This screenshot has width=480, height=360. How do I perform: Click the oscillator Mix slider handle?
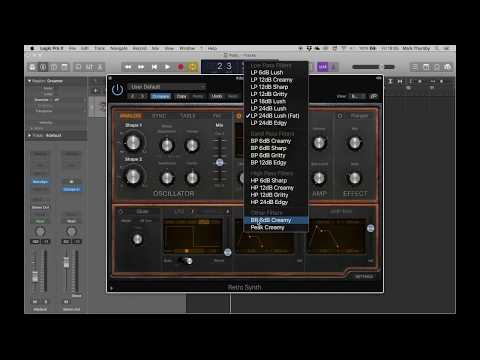pos(219,162)
